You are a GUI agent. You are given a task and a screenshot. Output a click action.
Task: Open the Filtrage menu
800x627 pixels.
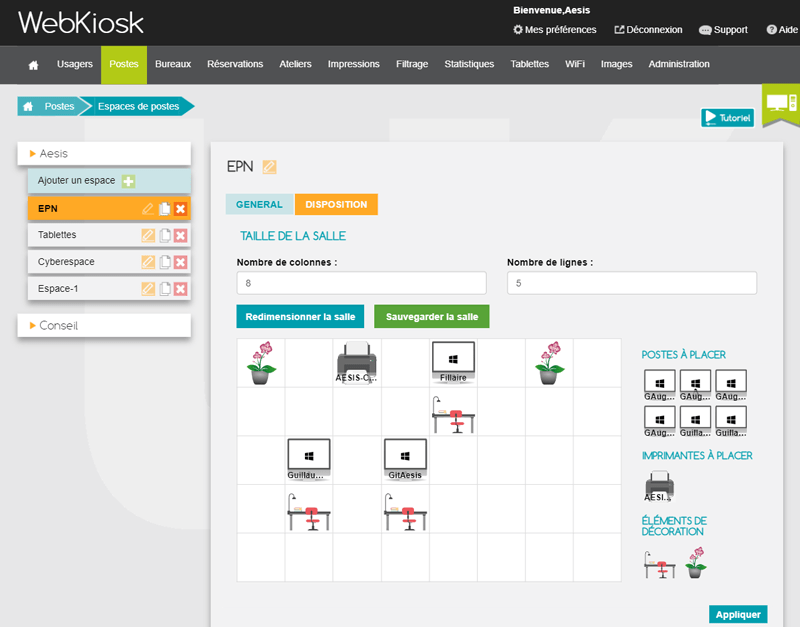tap(412, 64)
